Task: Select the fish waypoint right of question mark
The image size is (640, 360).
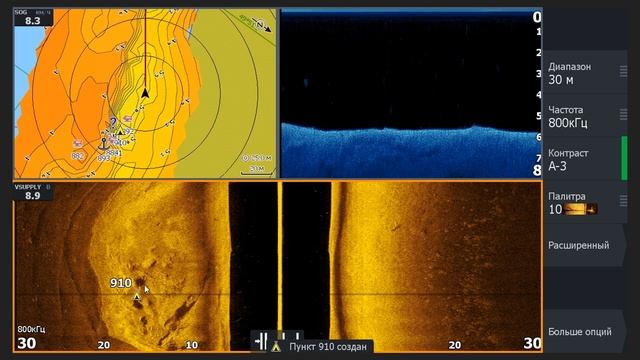Action: point(127,119)
